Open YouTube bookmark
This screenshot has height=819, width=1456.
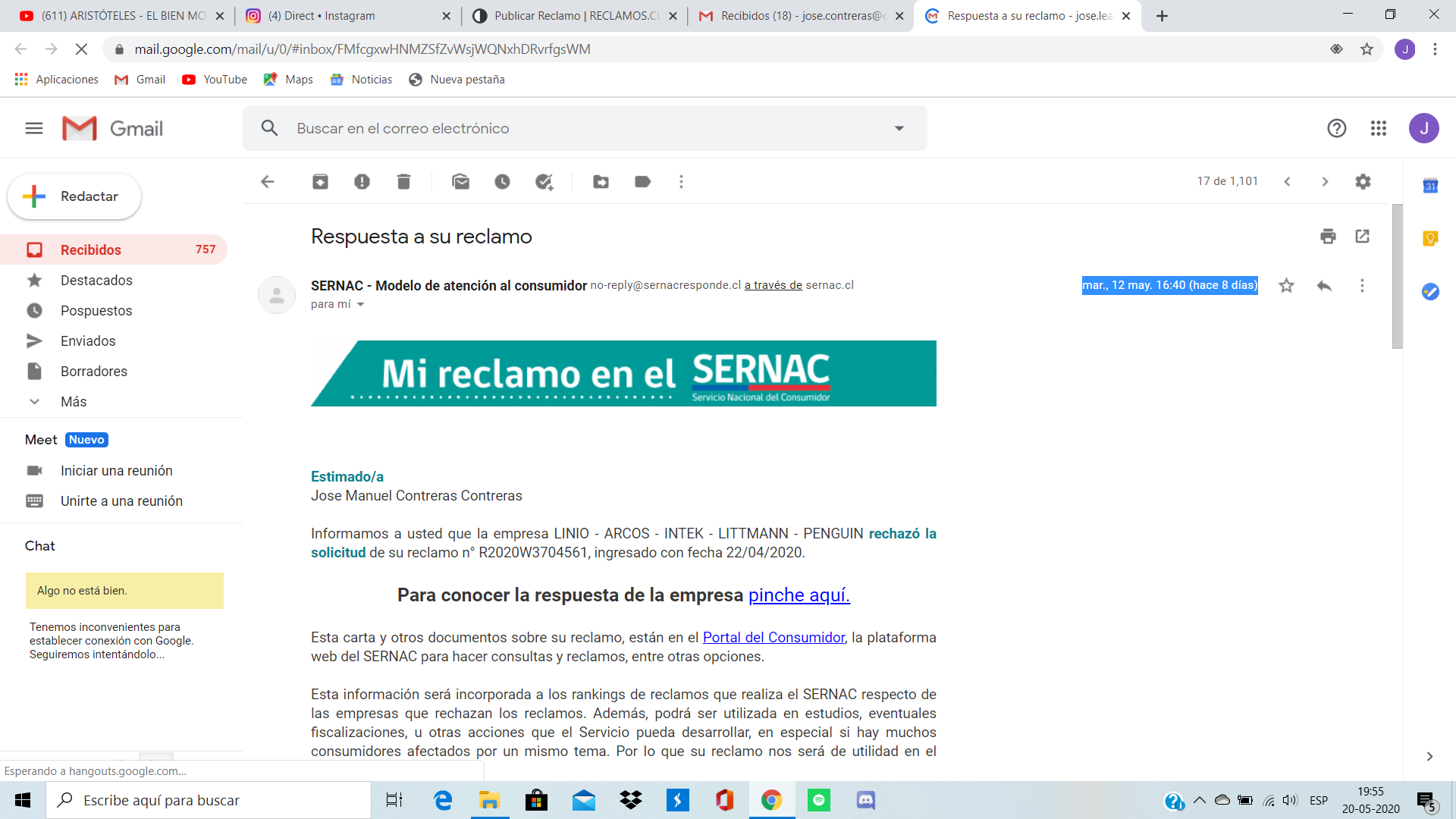[x=215, y=80]
